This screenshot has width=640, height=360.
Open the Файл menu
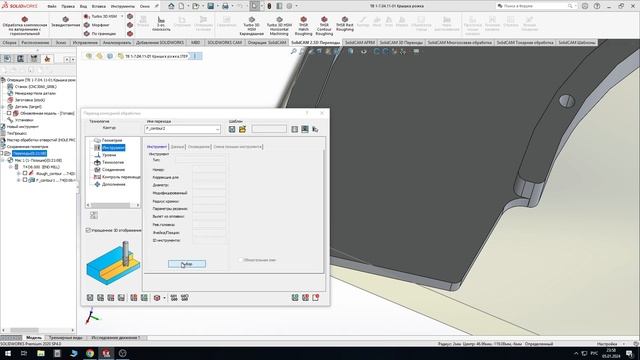(52, 7)
